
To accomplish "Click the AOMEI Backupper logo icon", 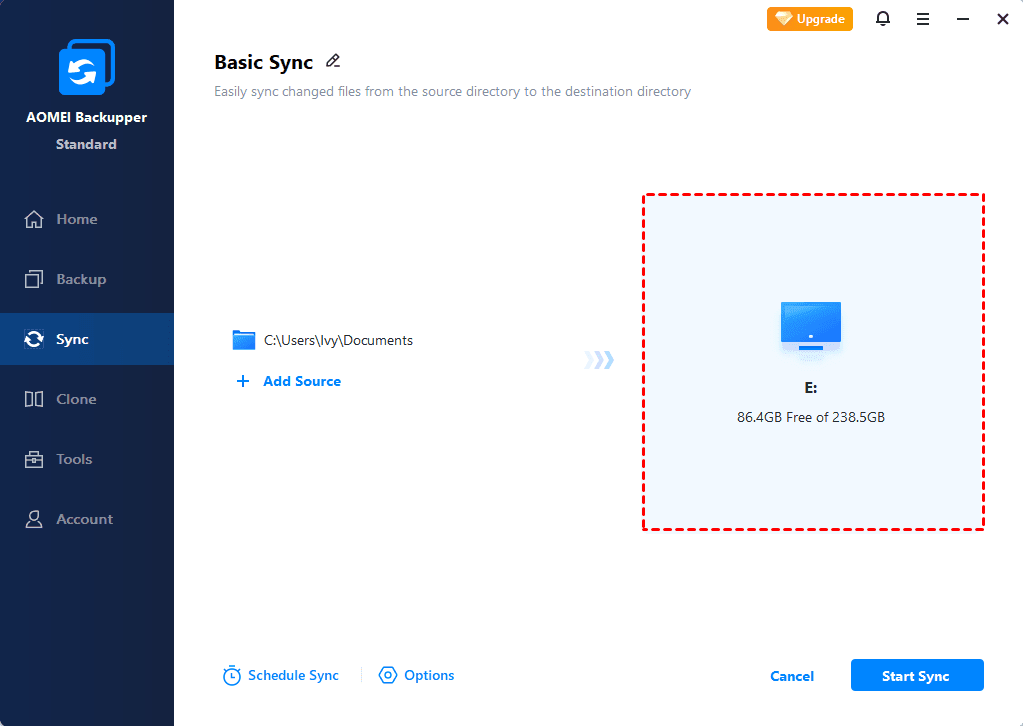I will [x=86, y=69].
